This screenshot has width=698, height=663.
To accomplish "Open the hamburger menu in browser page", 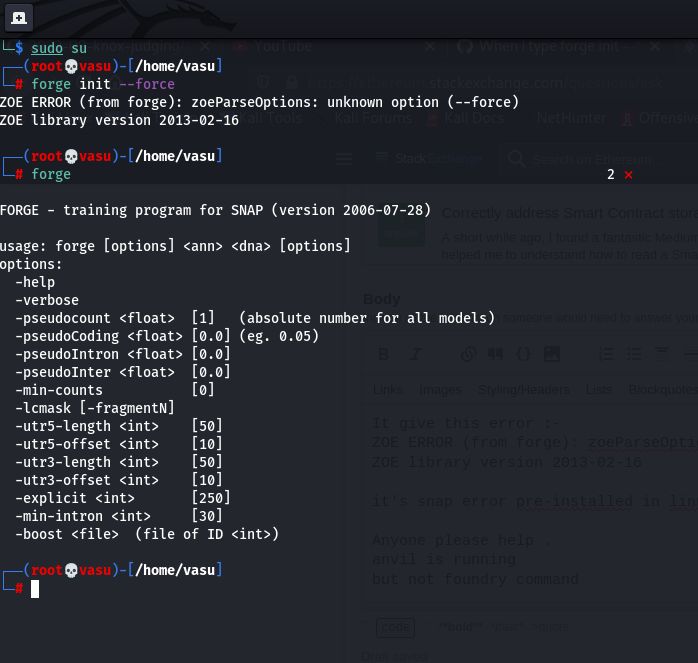I will click(344, 159).
